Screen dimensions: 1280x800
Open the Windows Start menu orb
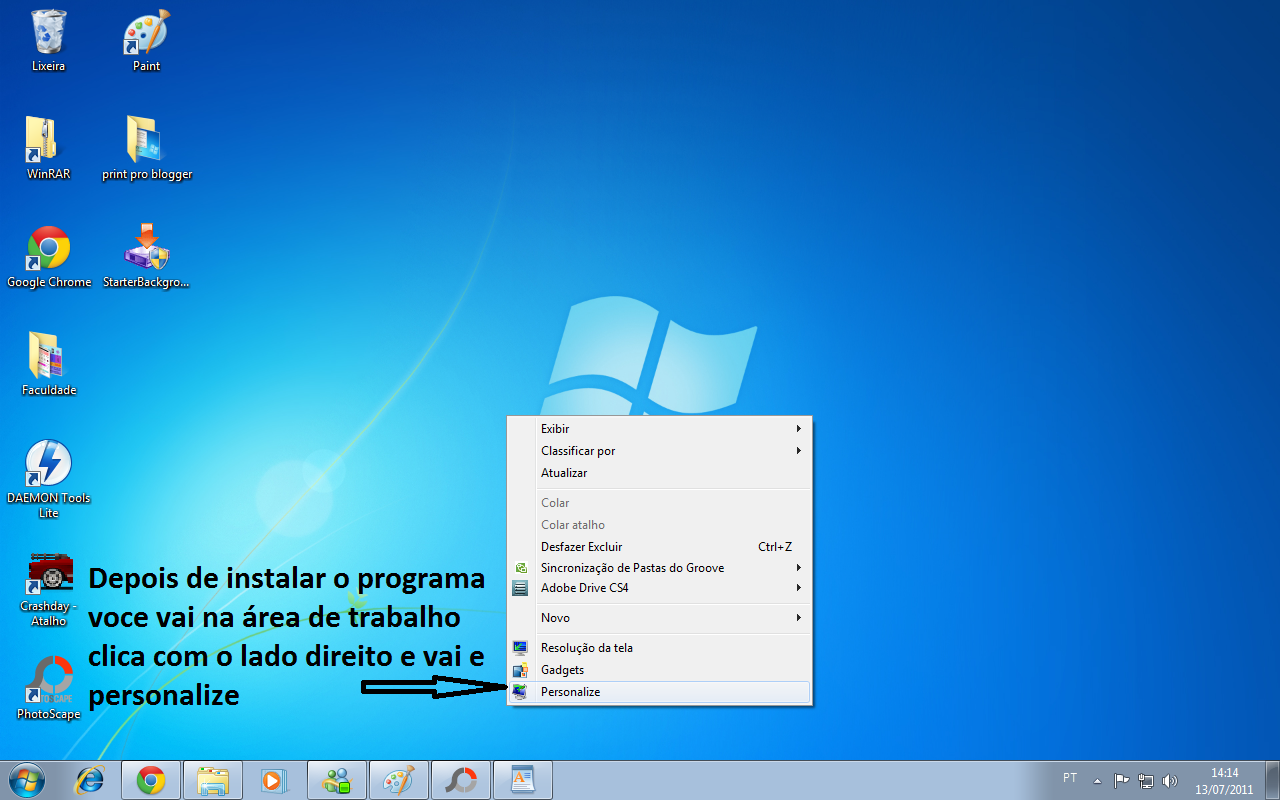coord(27,780)
